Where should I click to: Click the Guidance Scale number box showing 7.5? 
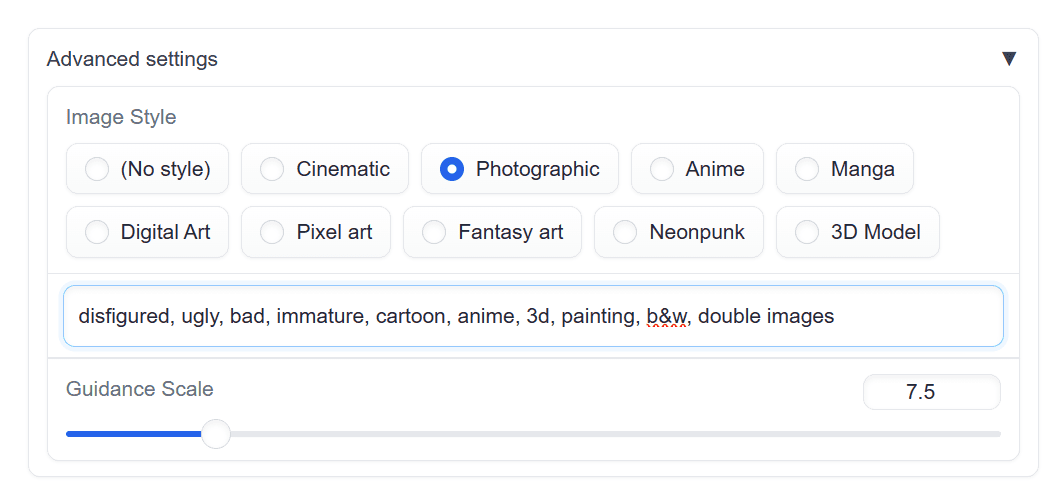932,392
